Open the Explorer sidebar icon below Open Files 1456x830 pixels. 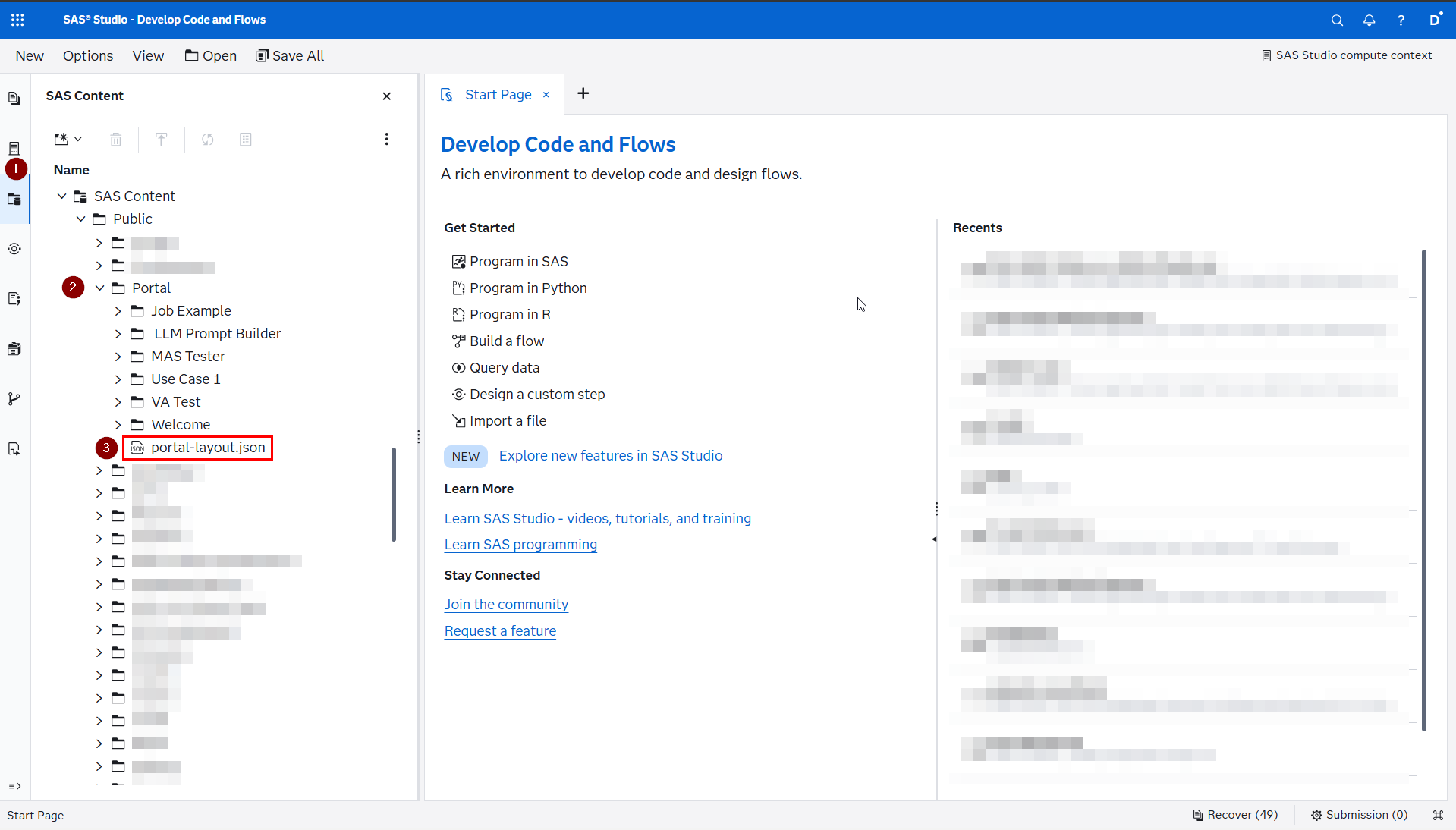click(14, 148)
